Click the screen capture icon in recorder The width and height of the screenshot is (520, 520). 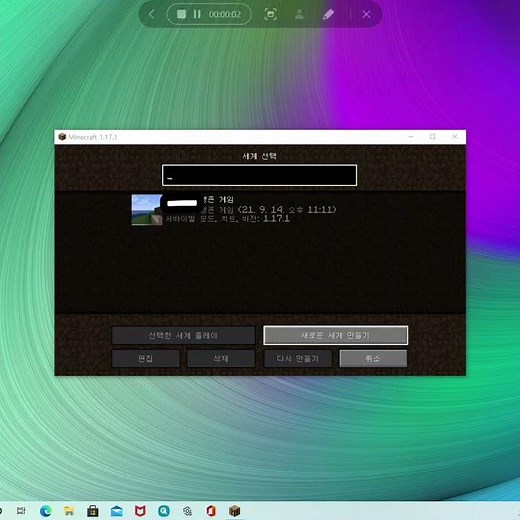pyautogui.click(x=270, y=14)
